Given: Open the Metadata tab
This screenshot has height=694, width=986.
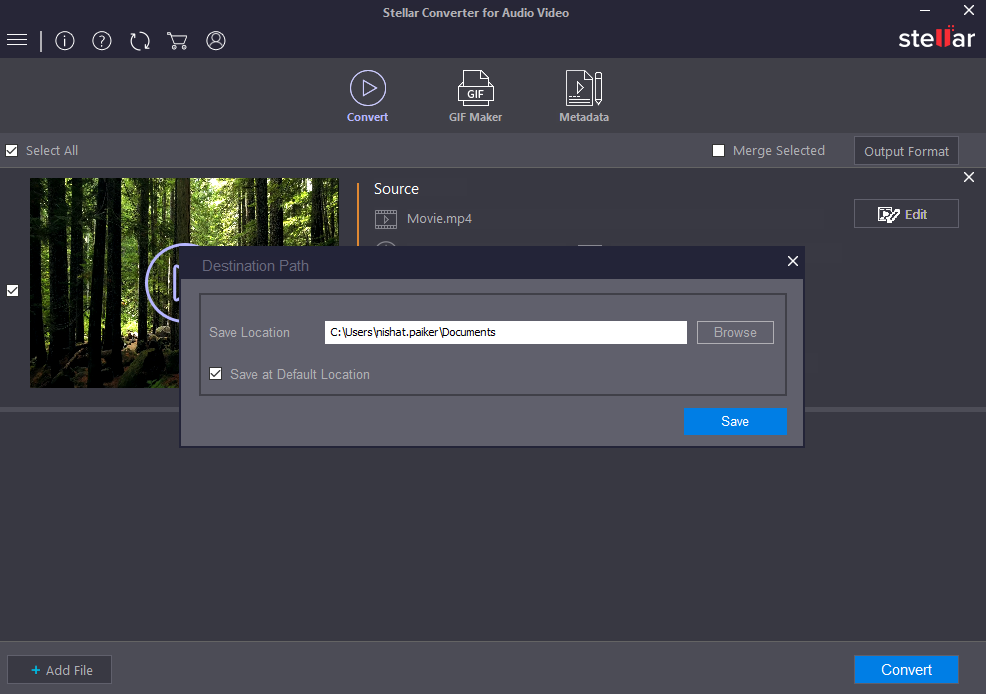Looking at the screenshot, I should click(x=584, y=96).
